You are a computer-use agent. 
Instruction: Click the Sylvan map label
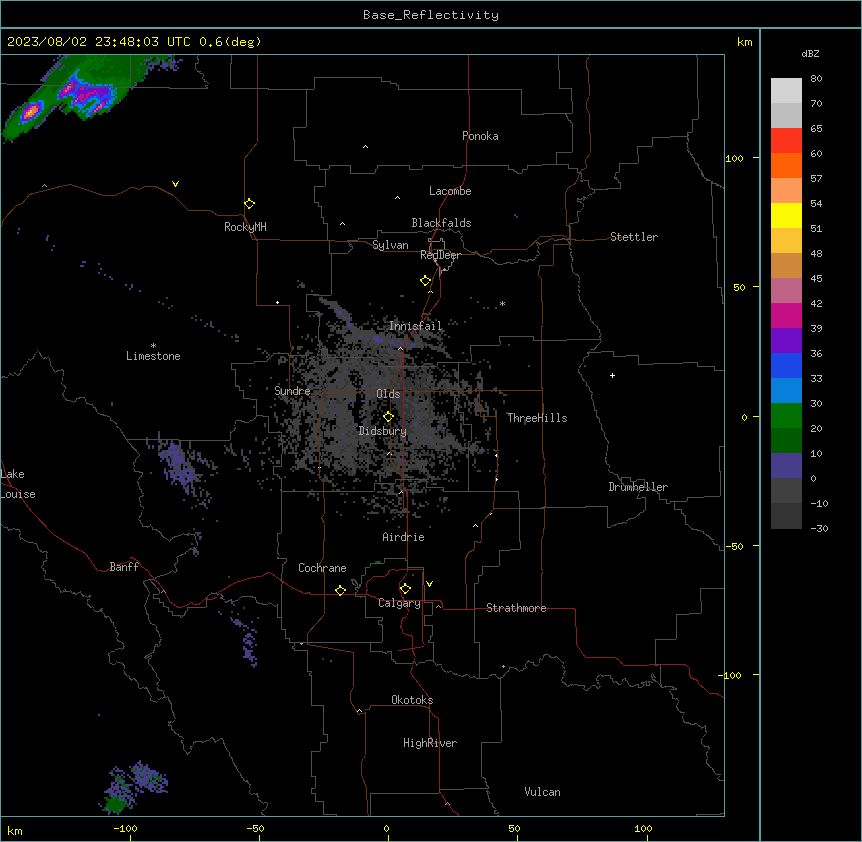390,245
